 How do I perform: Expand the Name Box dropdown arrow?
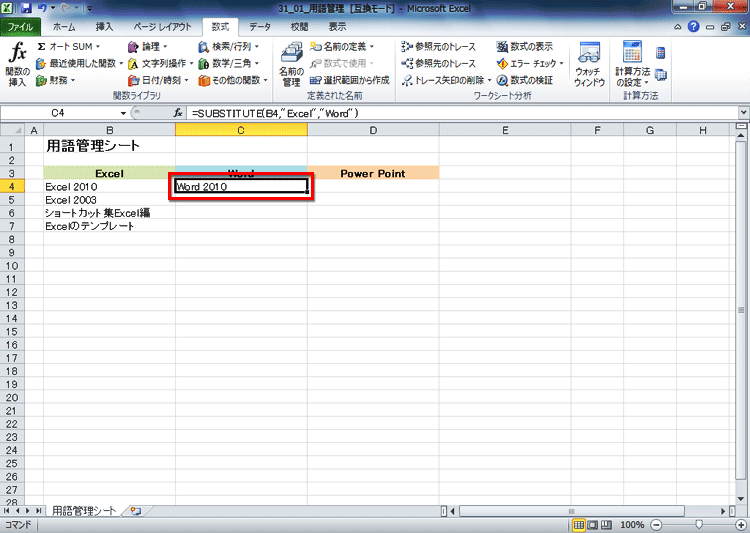123,113
